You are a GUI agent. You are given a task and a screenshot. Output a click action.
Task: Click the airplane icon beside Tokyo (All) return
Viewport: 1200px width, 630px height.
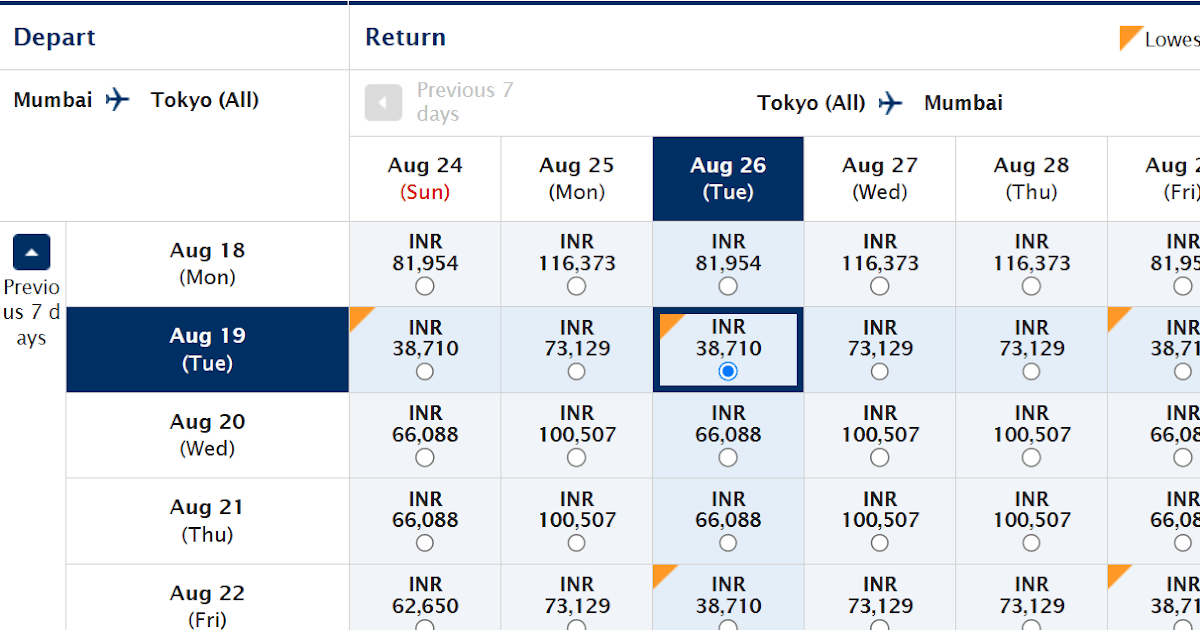coord(890,103)
